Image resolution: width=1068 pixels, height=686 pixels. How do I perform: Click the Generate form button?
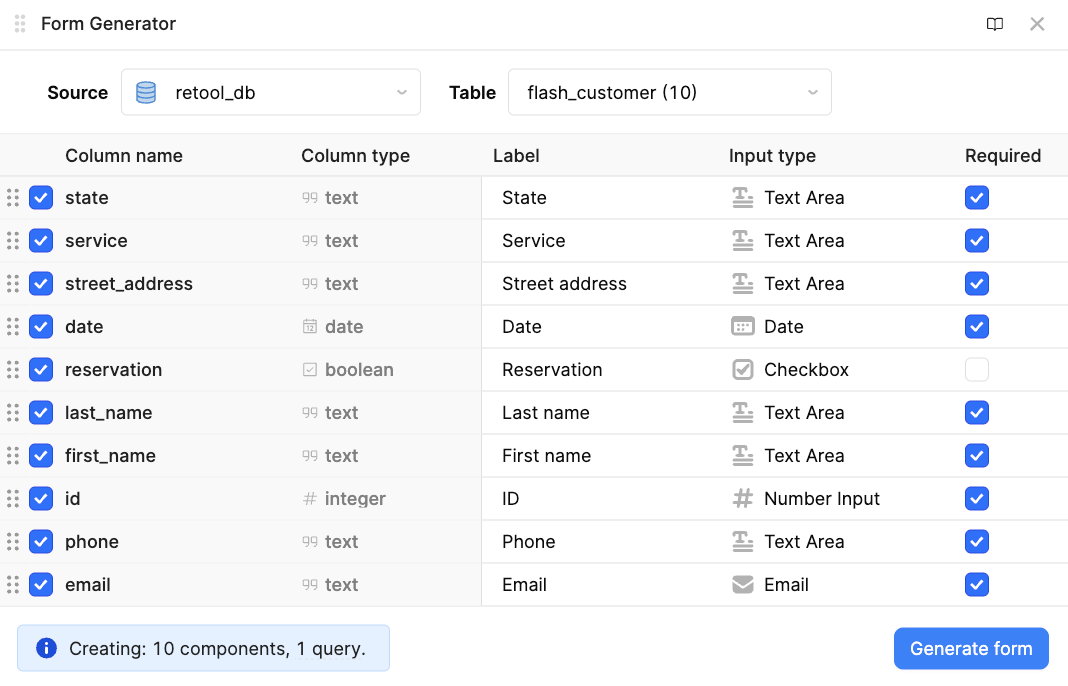coord(970,649)
